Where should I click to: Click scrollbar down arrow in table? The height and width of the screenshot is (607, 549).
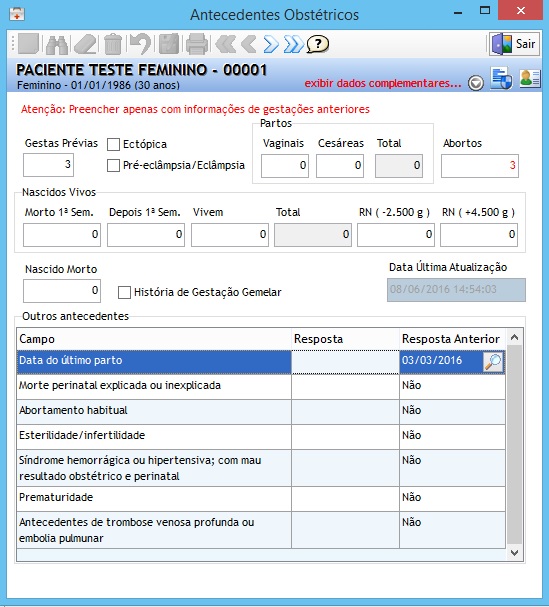pyautogui.click(x=515, y=553)
